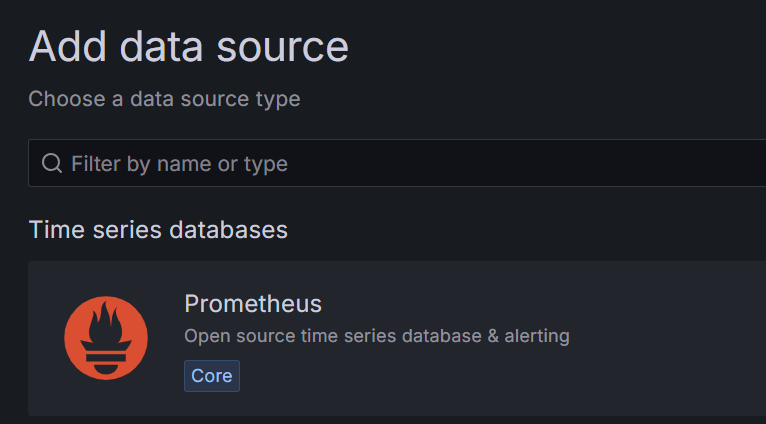
Task: Click the search magnifier icon
Action: pos(52,163)
